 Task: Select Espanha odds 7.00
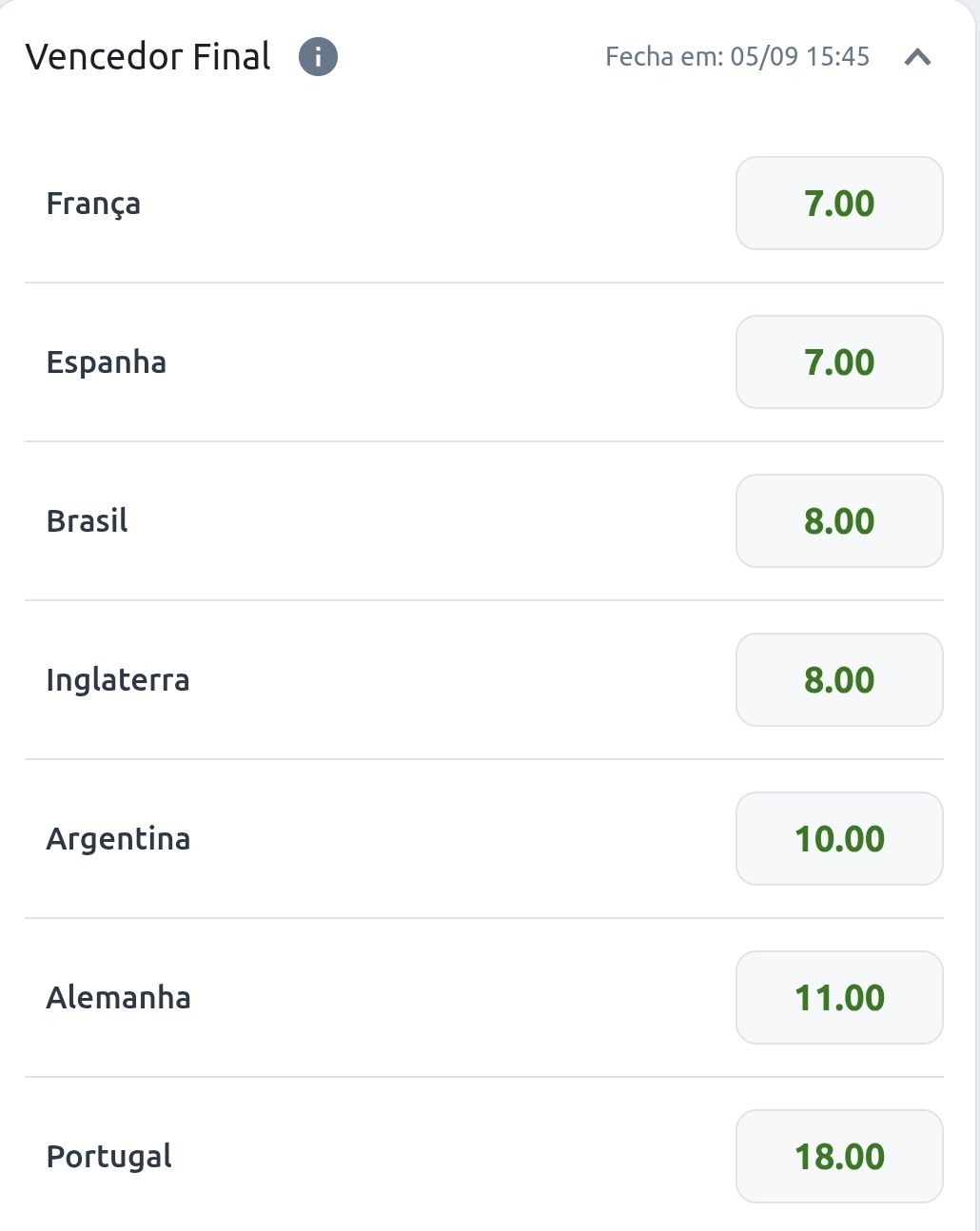(839, 362)
